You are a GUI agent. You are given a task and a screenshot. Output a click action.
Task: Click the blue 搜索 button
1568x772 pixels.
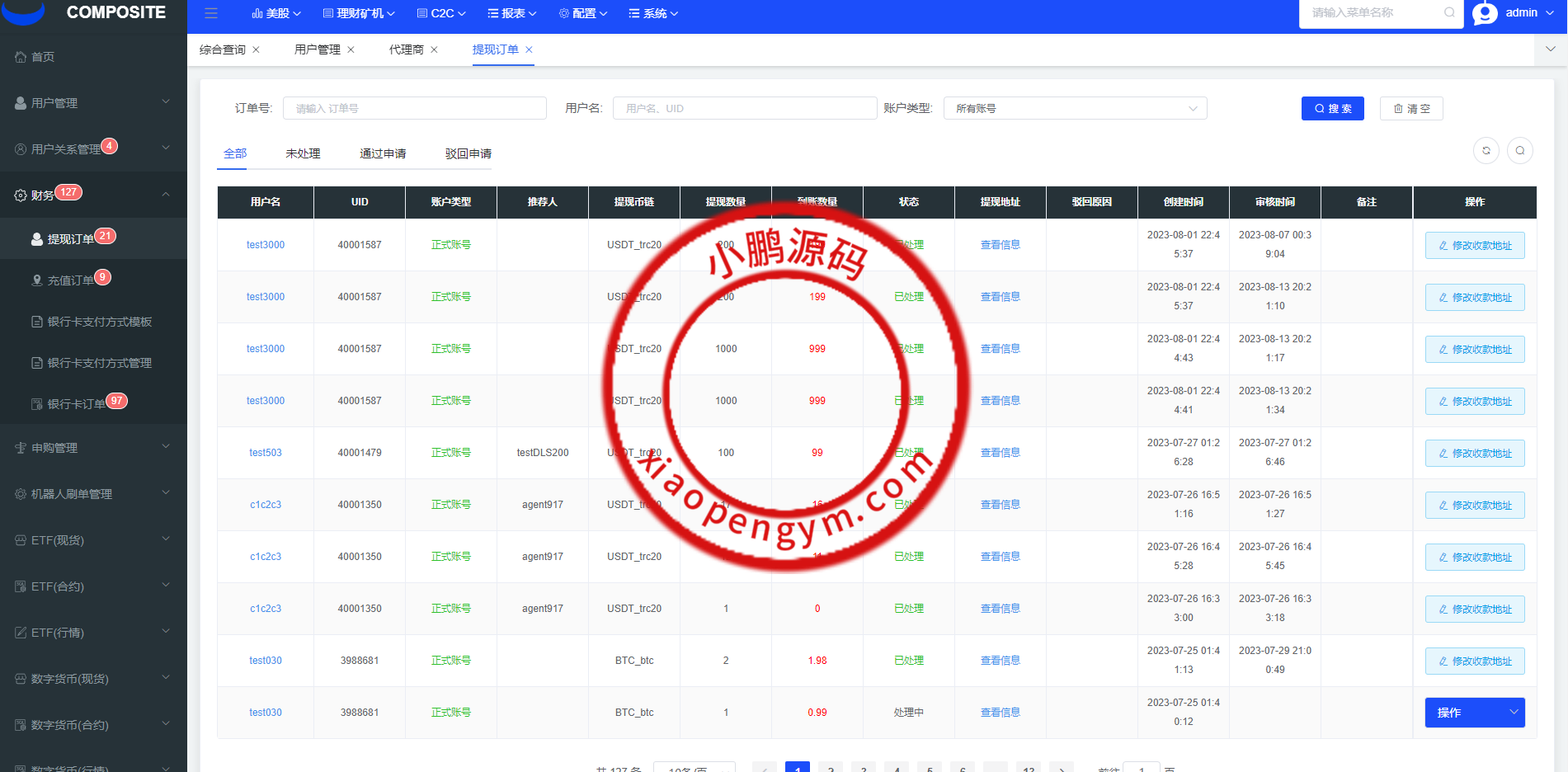point(1332,109)
